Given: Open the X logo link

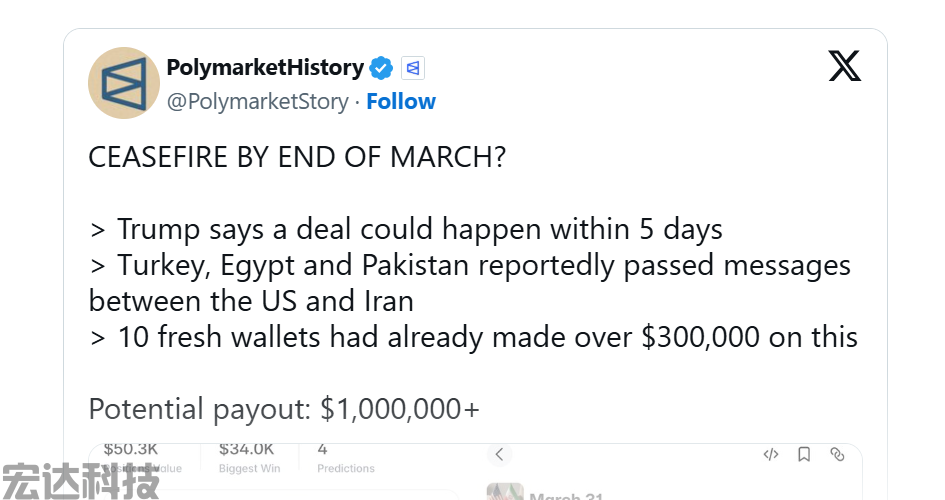Looking at the screenshot, I should tap(844, 66).
